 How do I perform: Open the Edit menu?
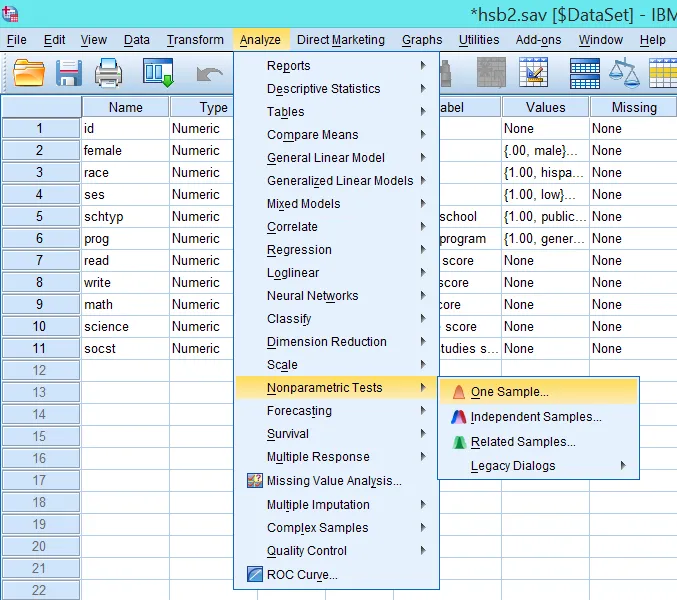tap(54, 40)
